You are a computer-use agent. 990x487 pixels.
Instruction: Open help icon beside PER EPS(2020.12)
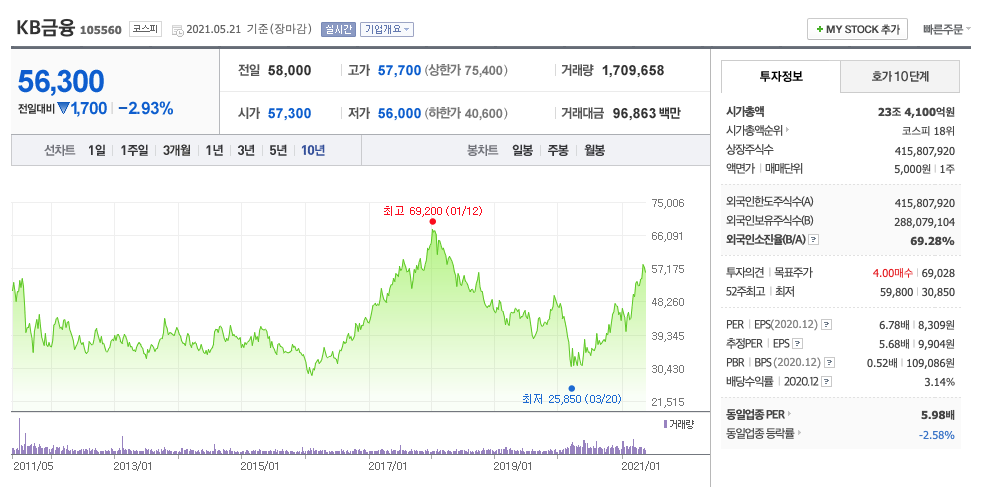point(826,325)
